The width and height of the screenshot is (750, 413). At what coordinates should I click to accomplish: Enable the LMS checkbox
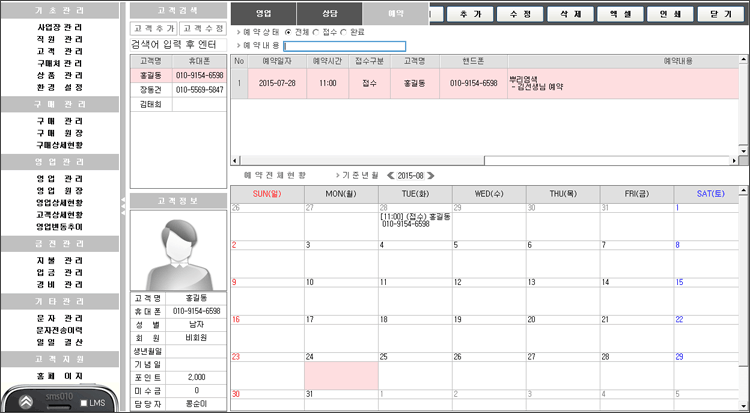tap(84, 403)
